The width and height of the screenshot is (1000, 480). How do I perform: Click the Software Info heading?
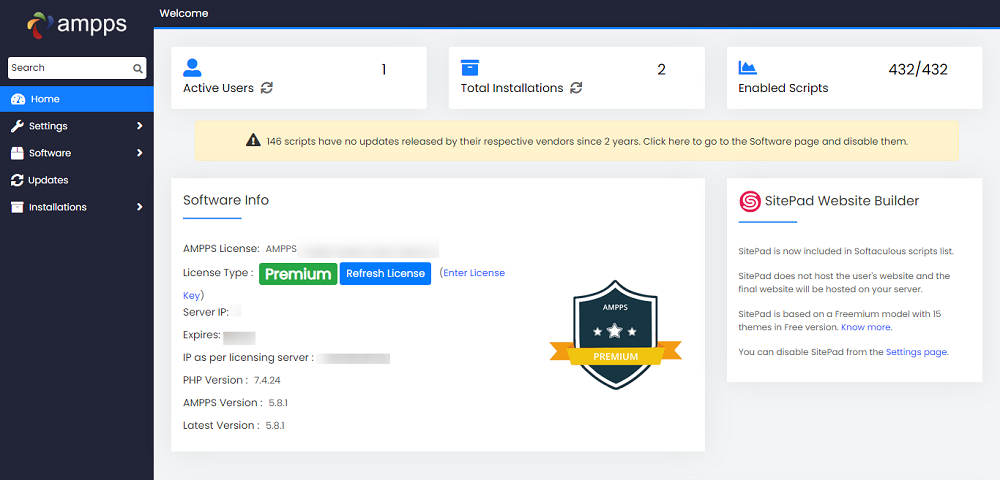point(226,200)
